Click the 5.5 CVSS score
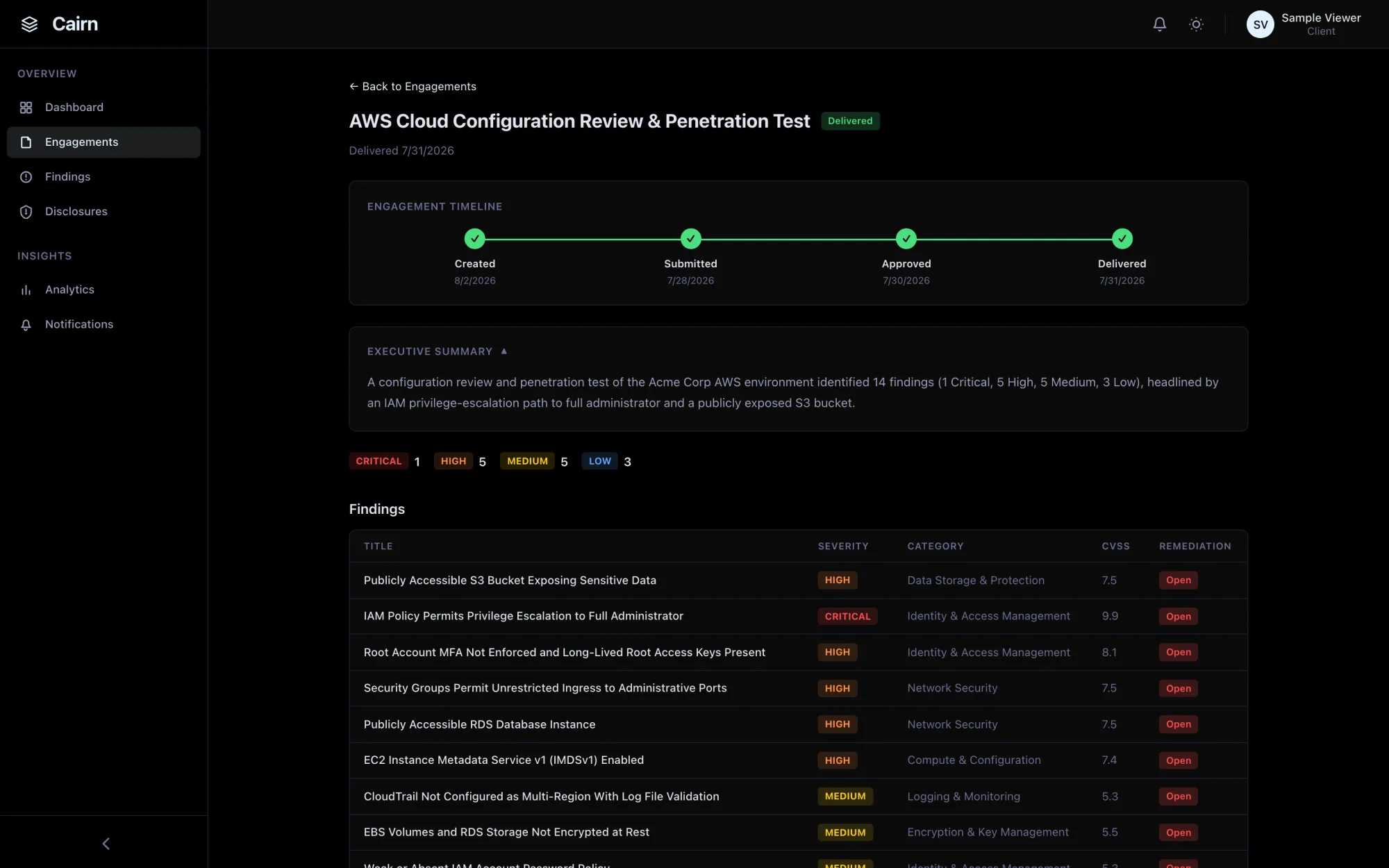 [1110, 832]
